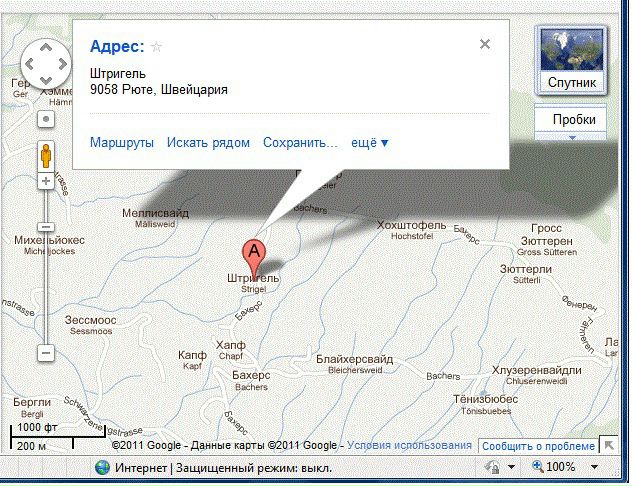632x486 pixels.
Task: Zoom out with the minus button
Action: tap(46, 353)
